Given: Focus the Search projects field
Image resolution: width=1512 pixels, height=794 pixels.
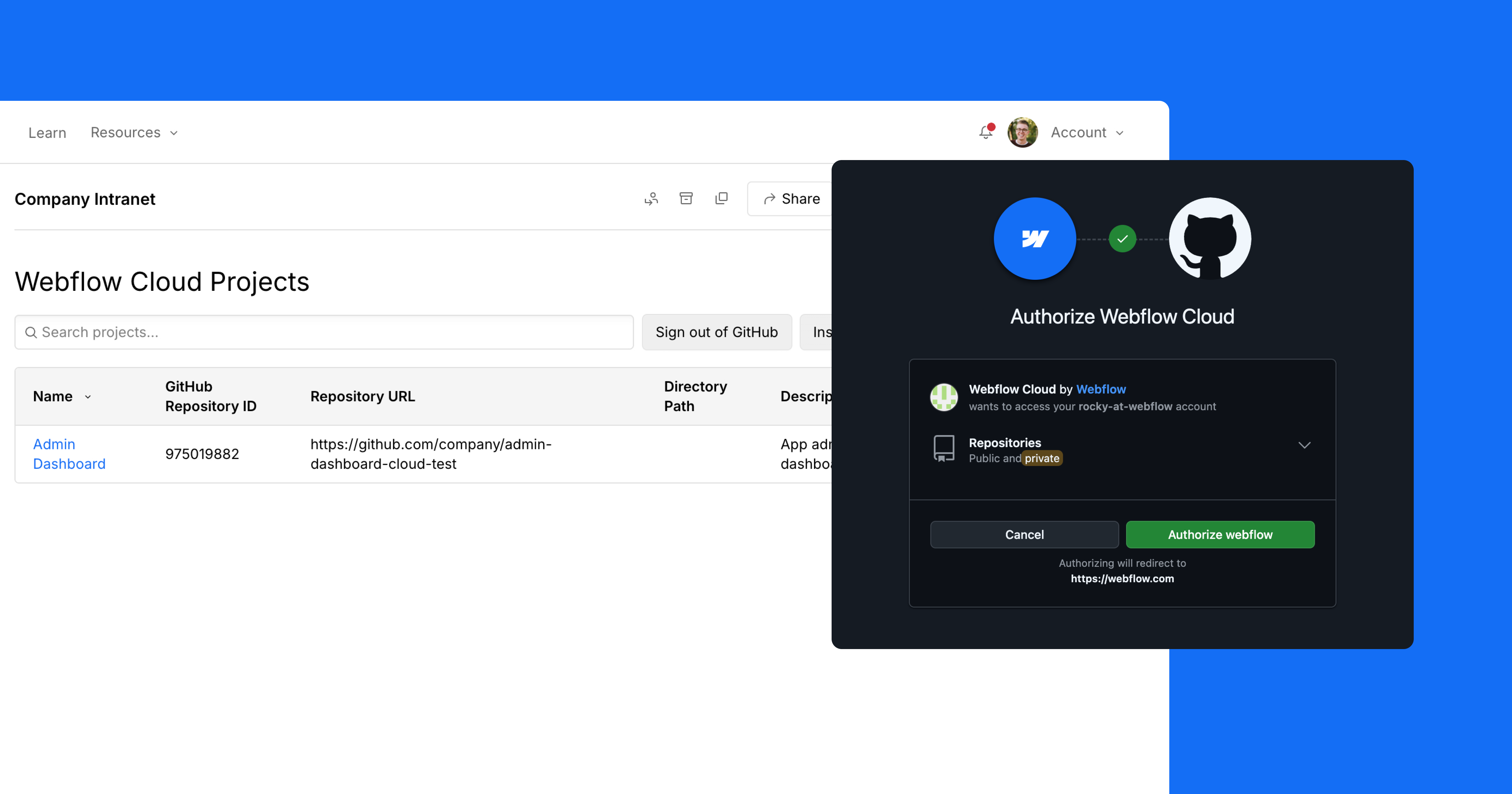Looking at the screenshot, I should tap(324, 332).
